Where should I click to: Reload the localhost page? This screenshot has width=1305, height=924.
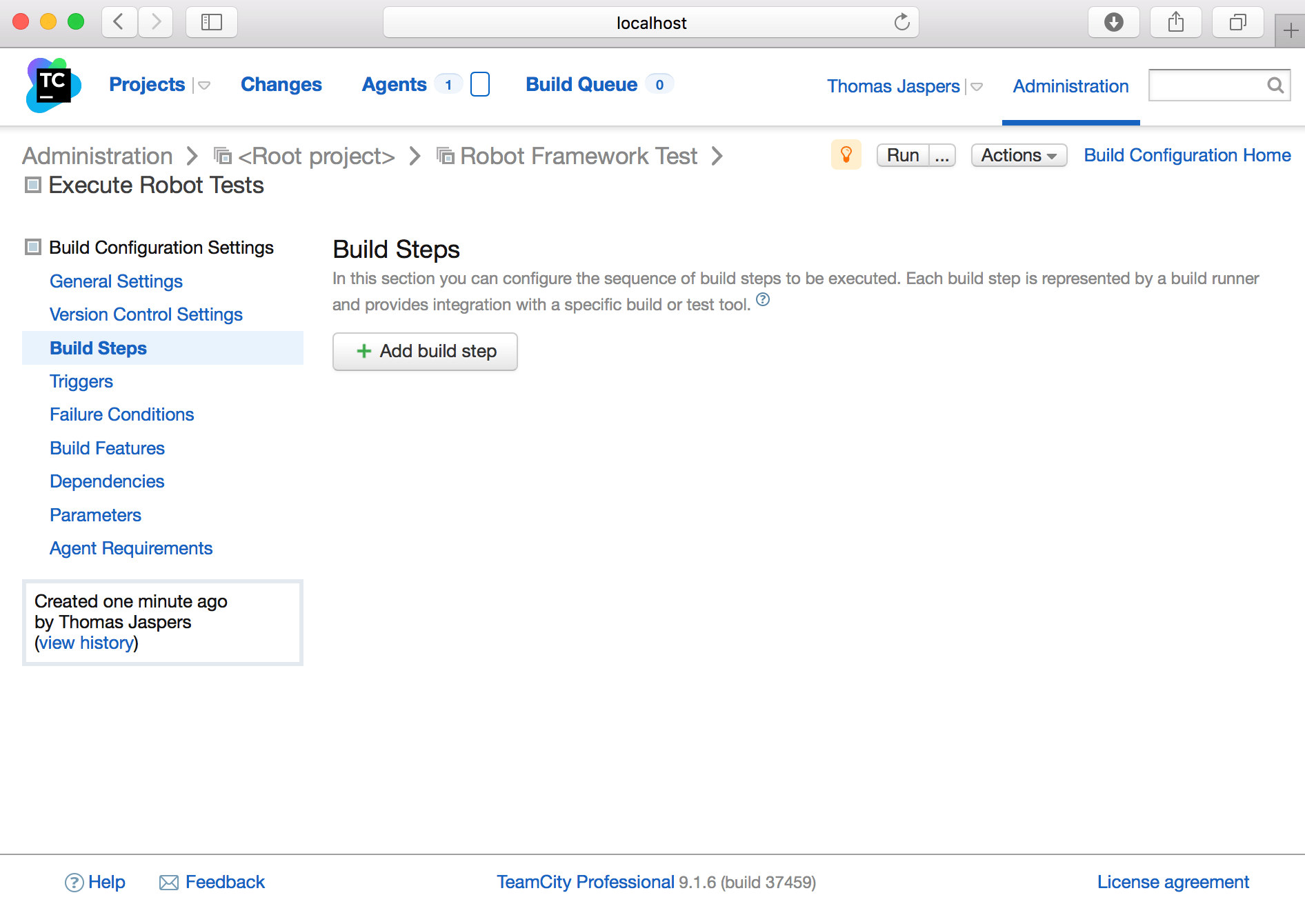point(901,23)
